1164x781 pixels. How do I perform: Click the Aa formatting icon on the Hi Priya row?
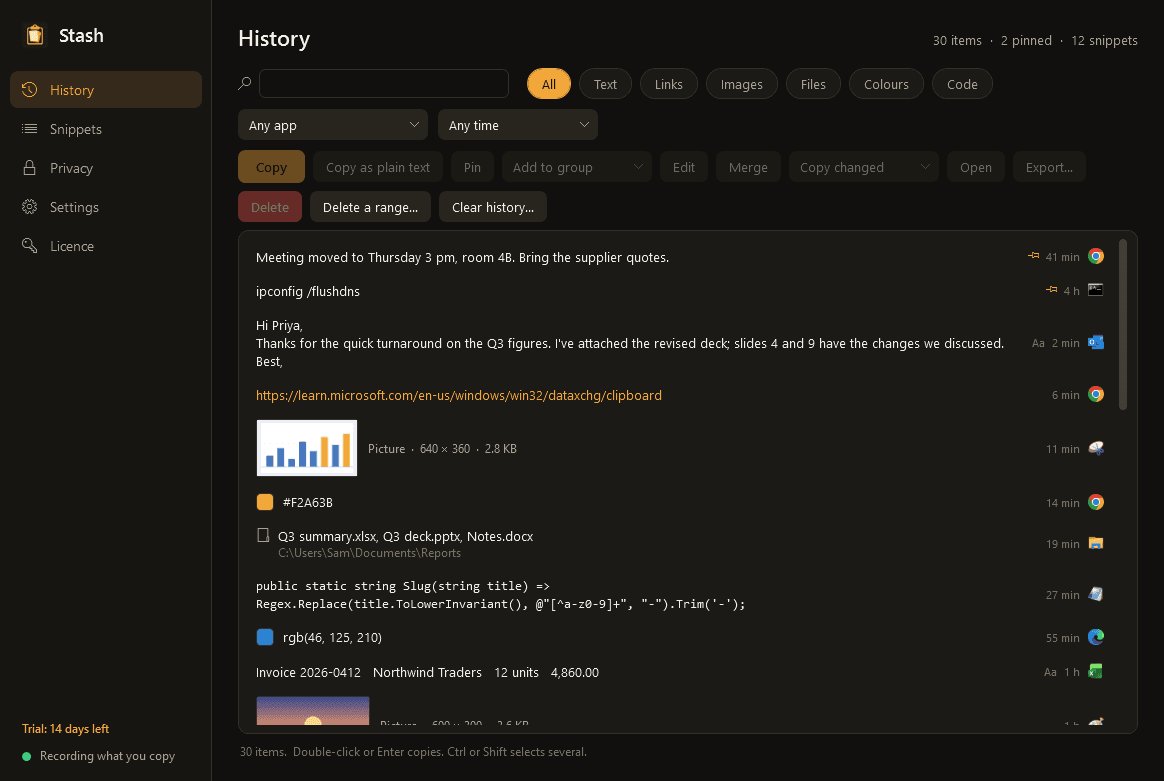(1038, 343)
